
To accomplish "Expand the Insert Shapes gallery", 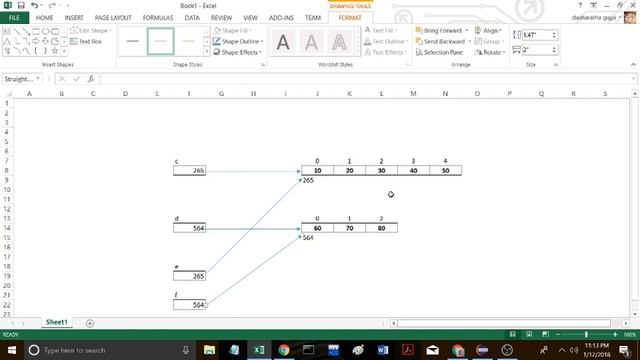I will click(64, 51).
